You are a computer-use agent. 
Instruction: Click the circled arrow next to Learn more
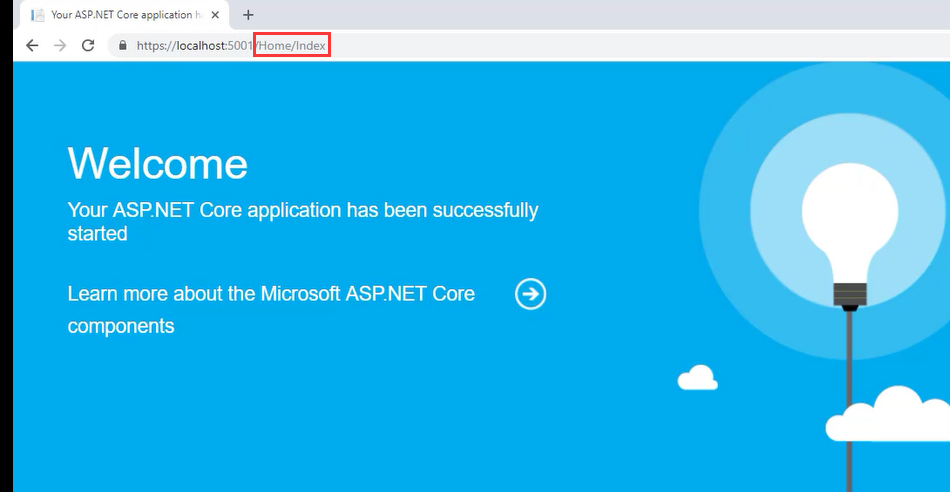530,294
